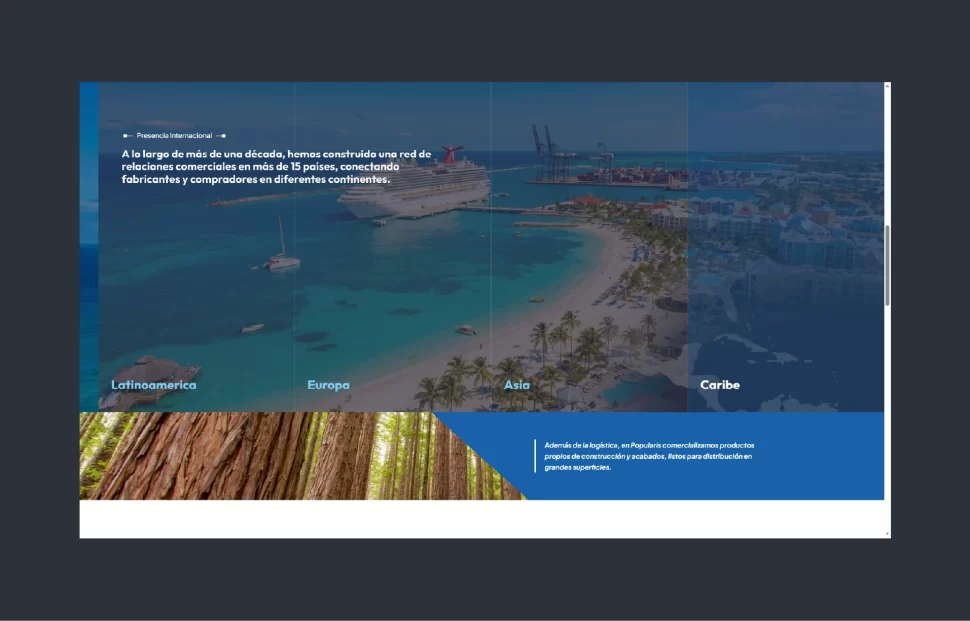Open the Asia region tab
This screenshot has height=621, width=970.
tap(517, 385)
